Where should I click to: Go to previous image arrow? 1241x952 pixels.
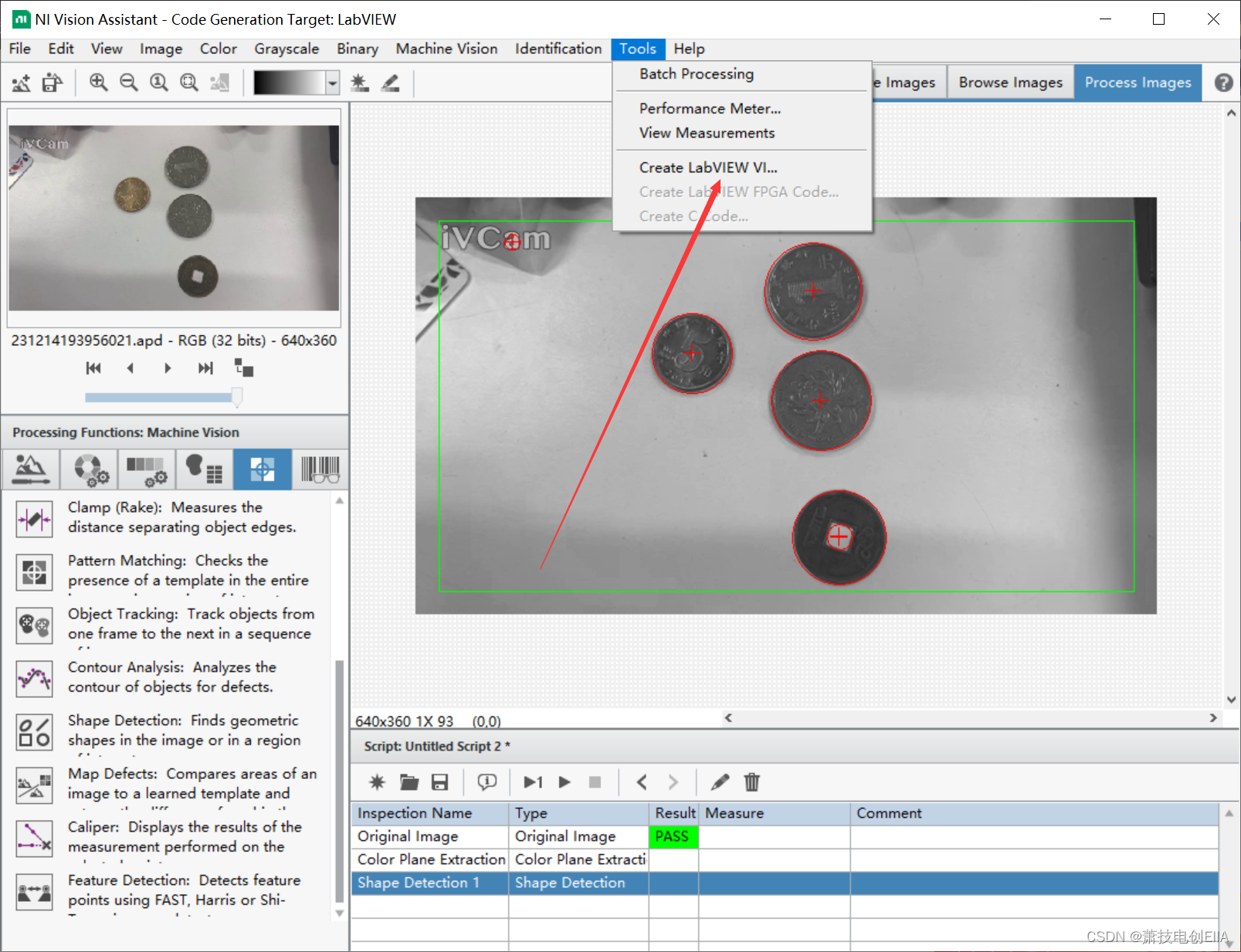pyautogui.click(x=131, y=368)
